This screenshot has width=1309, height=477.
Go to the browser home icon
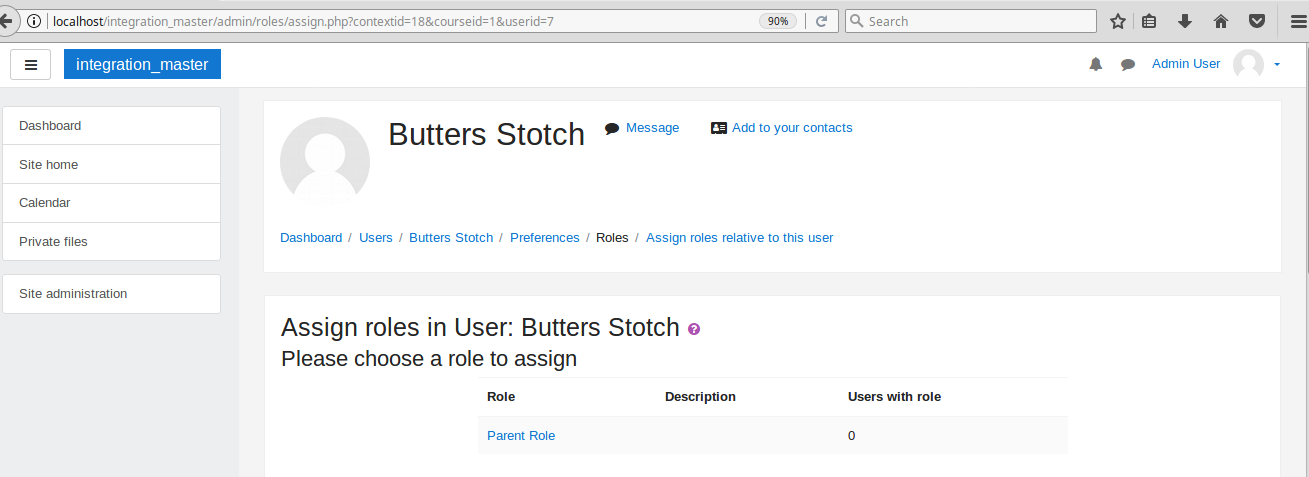[x=1221, y=21]
